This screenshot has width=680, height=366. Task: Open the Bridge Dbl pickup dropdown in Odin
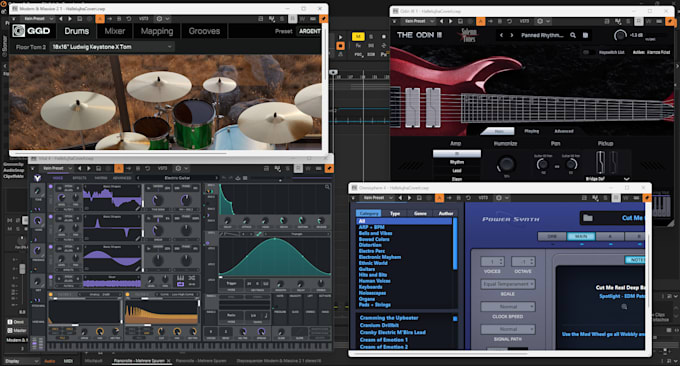607,179
